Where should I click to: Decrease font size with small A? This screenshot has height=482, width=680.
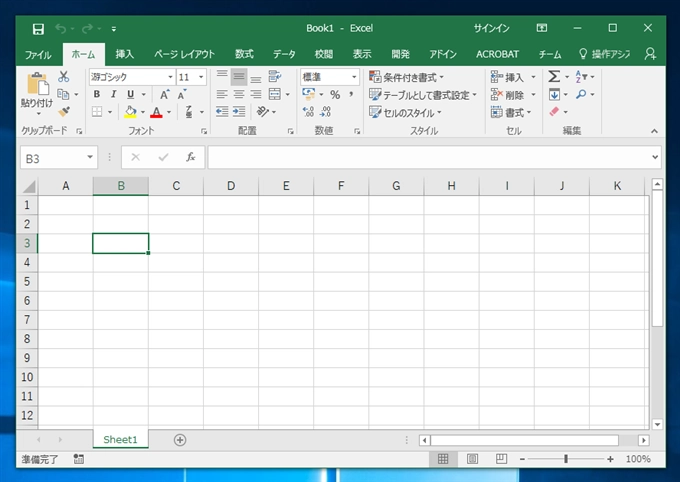[182, 94]
